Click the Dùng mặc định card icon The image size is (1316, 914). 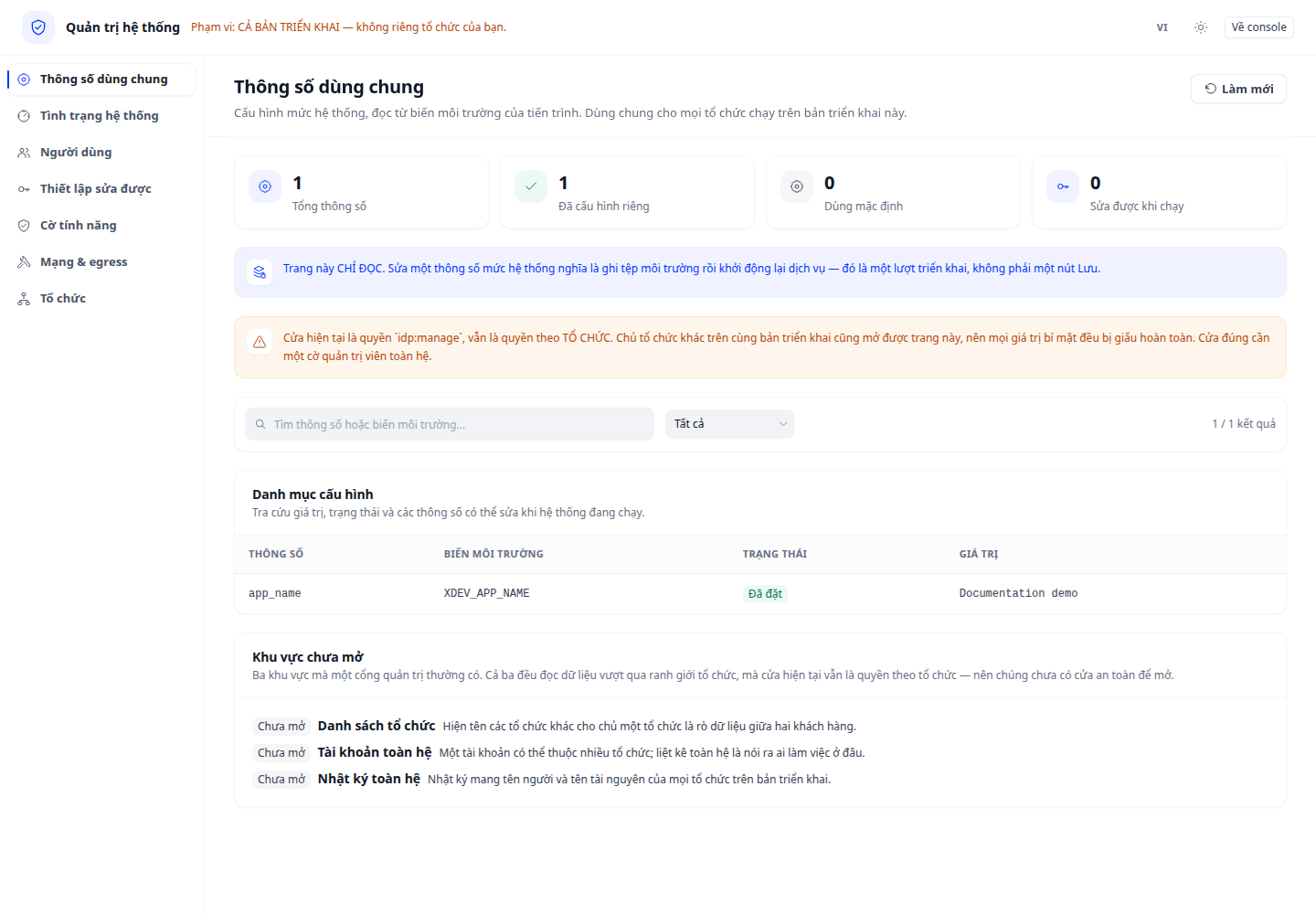point(797,186)
